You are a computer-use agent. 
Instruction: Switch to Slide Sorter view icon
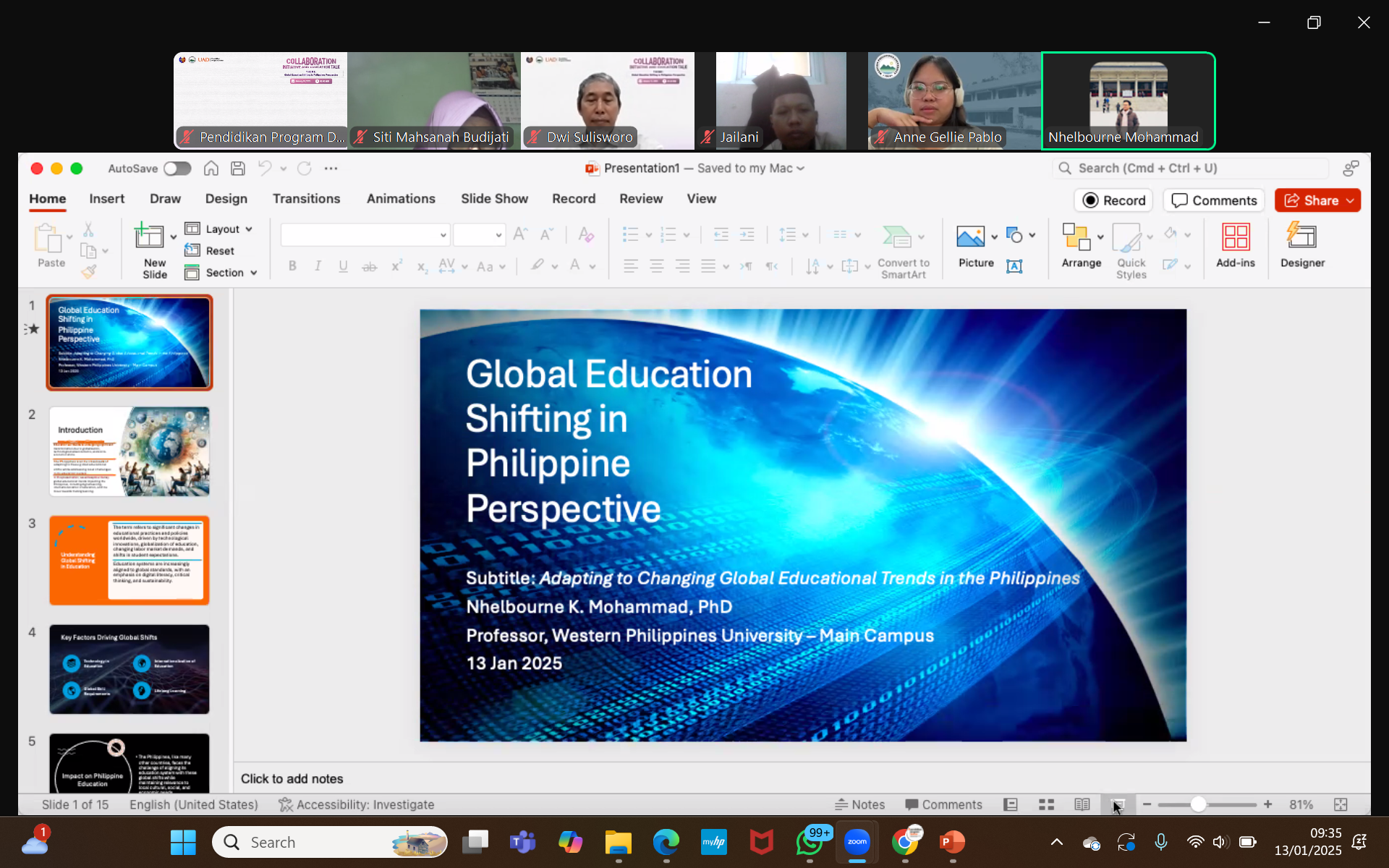(x=1046, y=804)
